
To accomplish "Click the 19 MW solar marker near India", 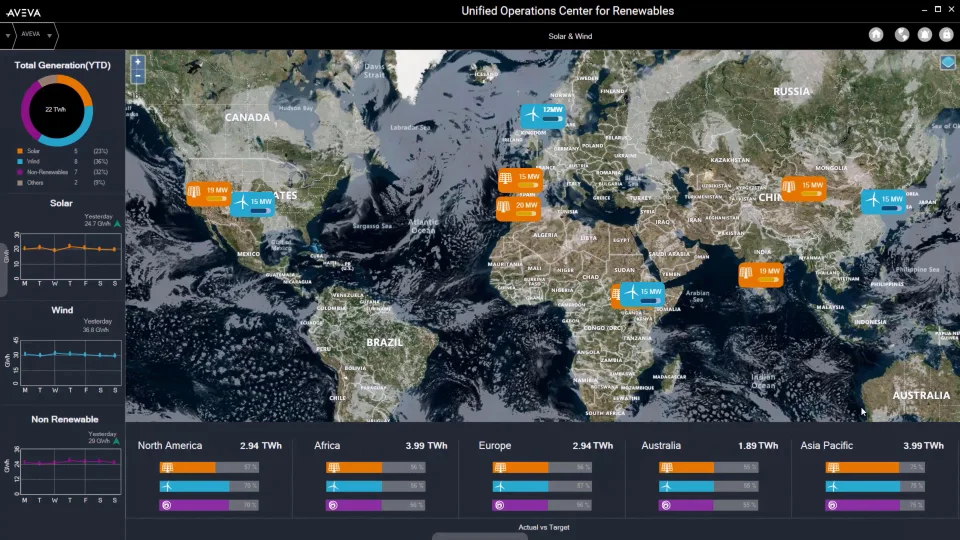I will click(760, 275).
